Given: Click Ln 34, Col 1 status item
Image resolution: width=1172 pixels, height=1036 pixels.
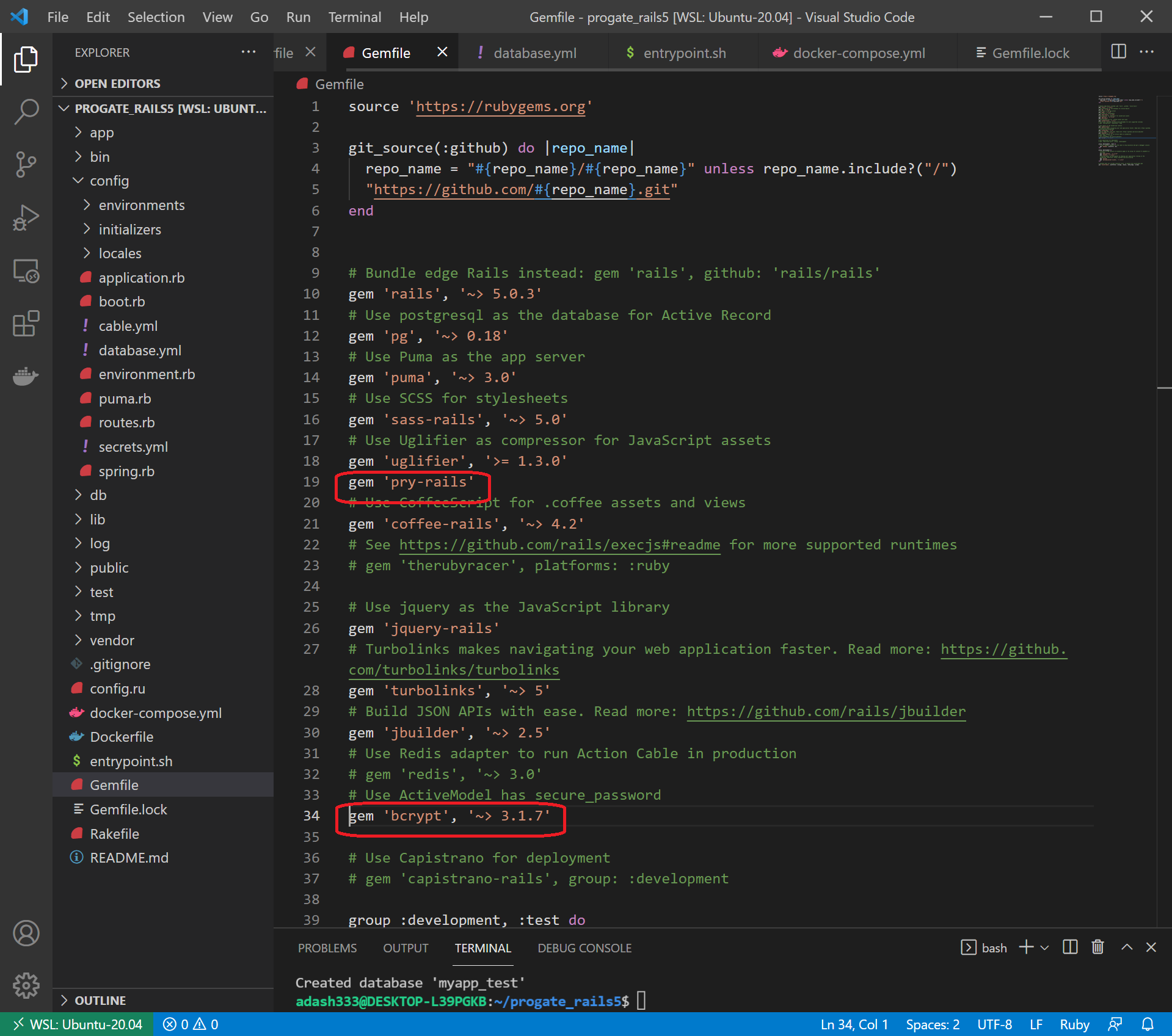Looking at the screenshot, I should click(854, 1024).
